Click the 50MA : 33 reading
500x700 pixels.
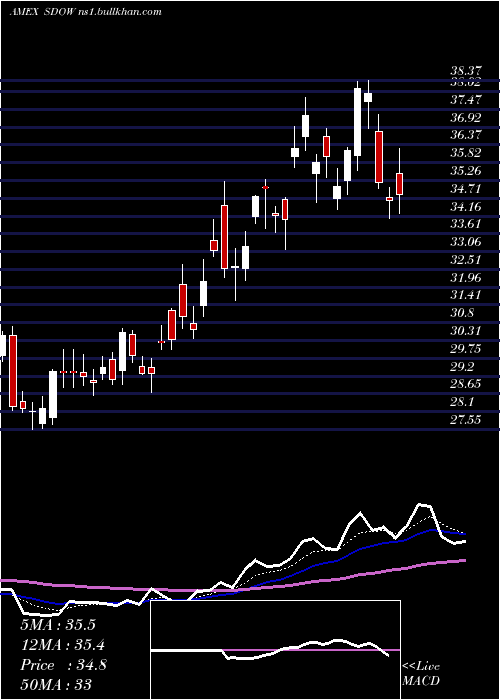tap(56, 685)
